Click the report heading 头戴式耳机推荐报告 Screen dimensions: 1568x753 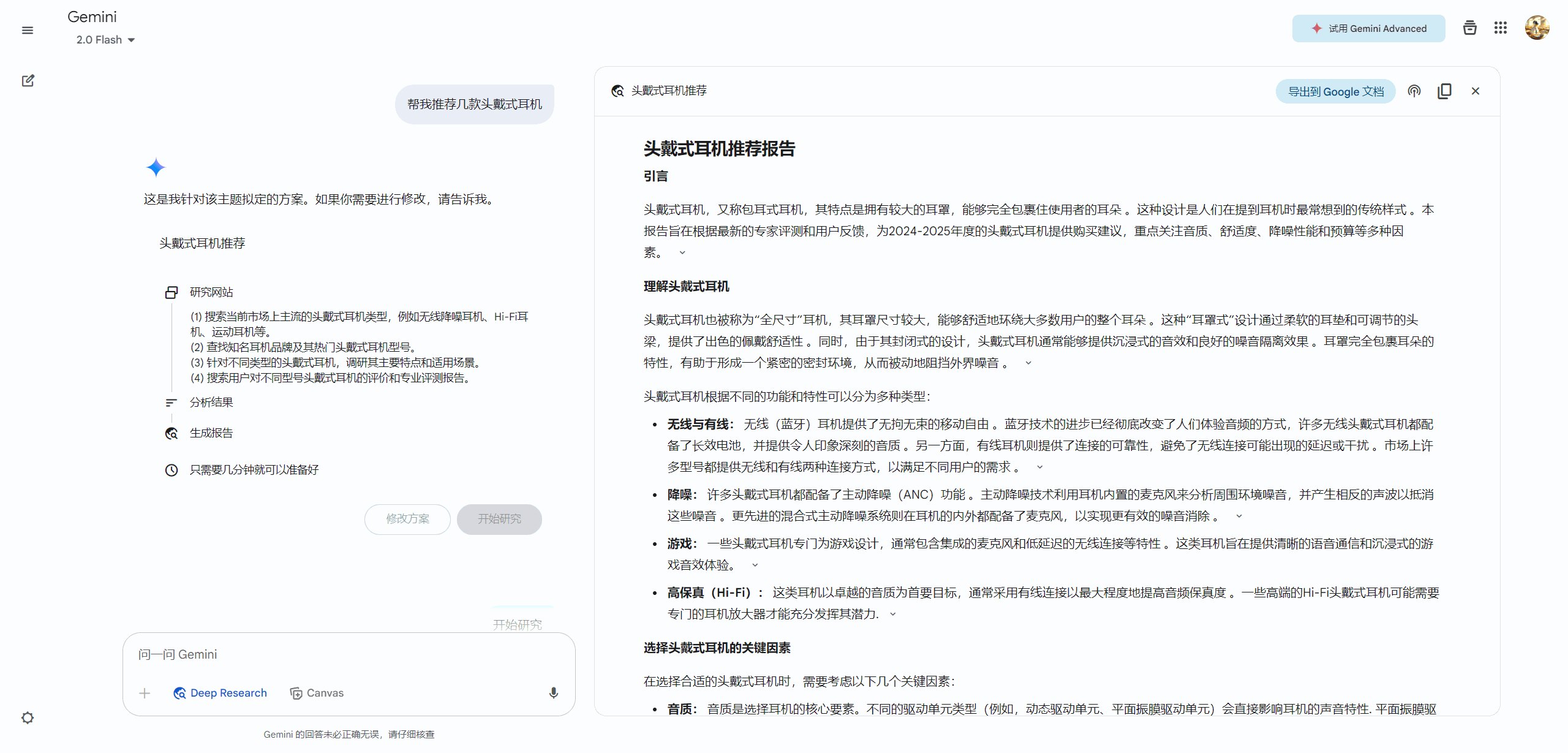tap(719, 148)
